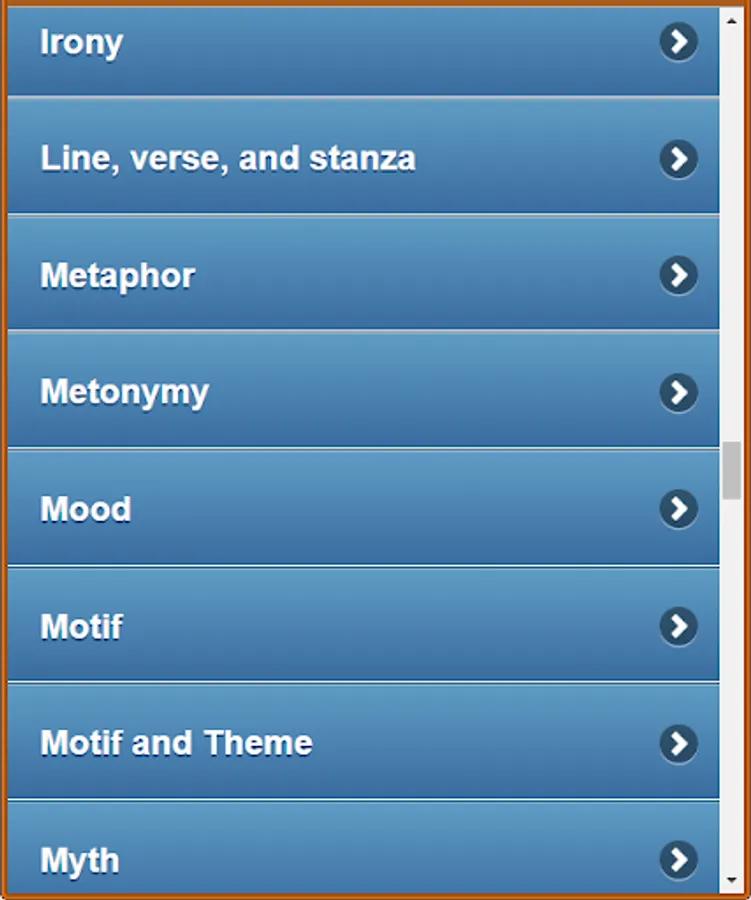Screen dimensions: 751x900
Task: Open the Line, verse, and stanza entry
Action: pos(363,156)
